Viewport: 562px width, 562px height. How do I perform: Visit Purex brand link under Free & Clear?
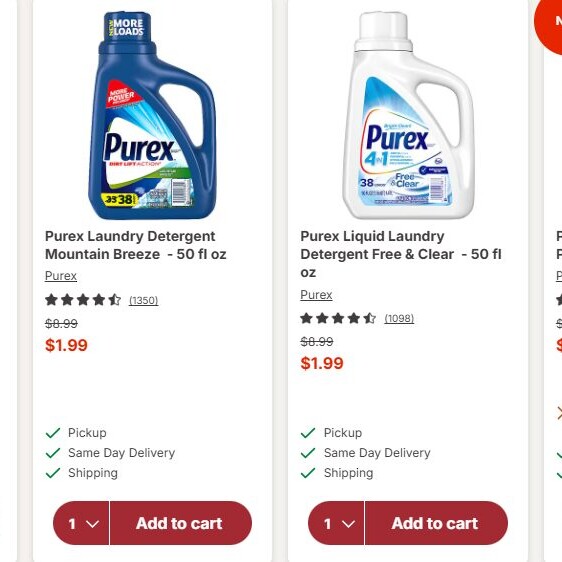(316, 295)
